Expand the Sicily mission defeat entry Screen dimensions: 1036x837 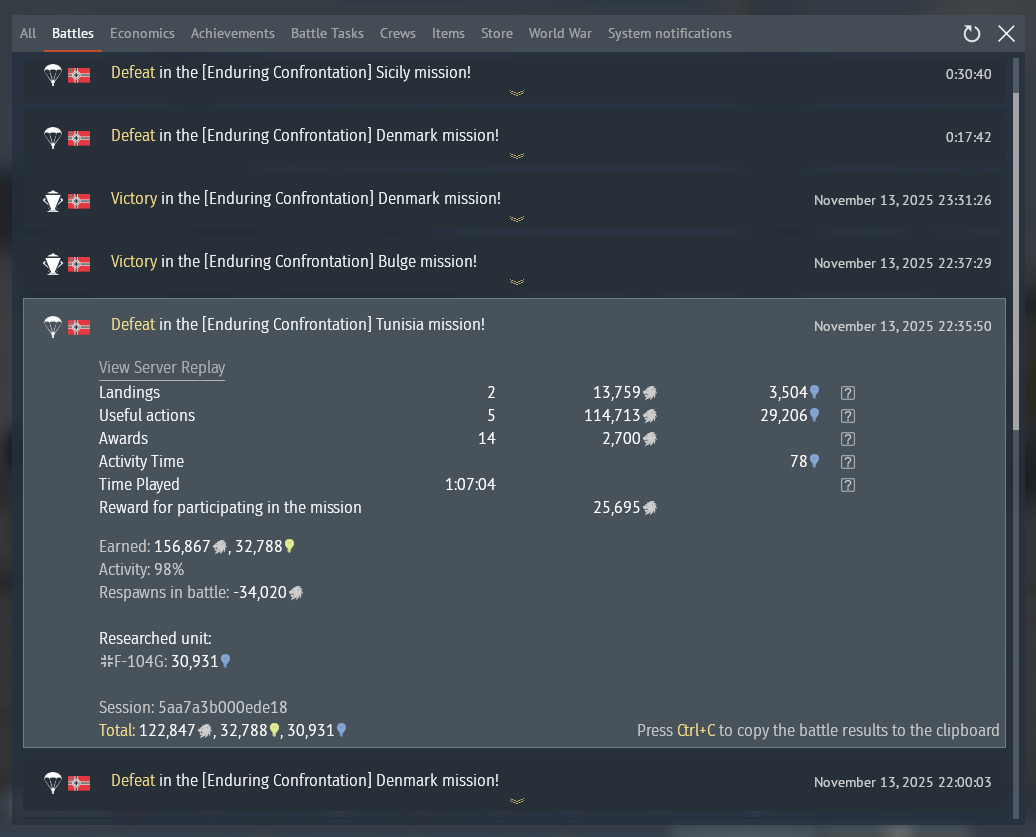coord(517,92)
